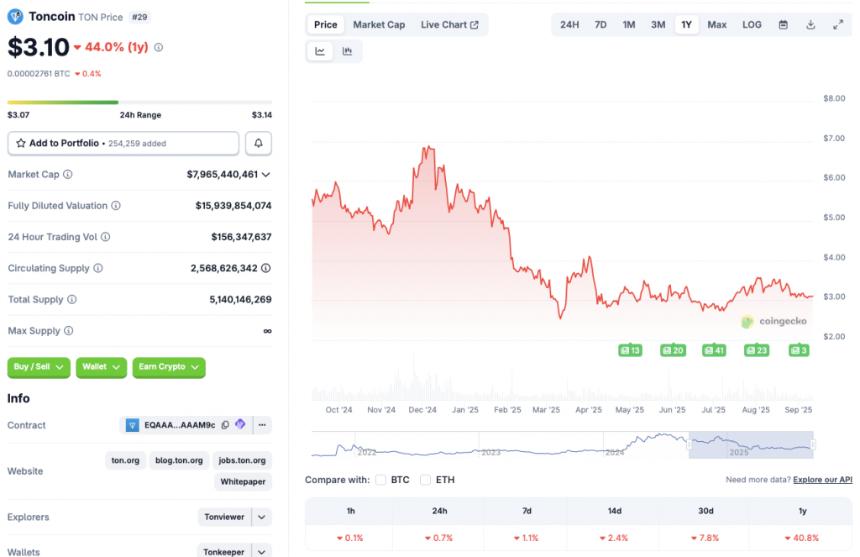
Task: Switch to the line chart view
Action: (x=320, y=51)
